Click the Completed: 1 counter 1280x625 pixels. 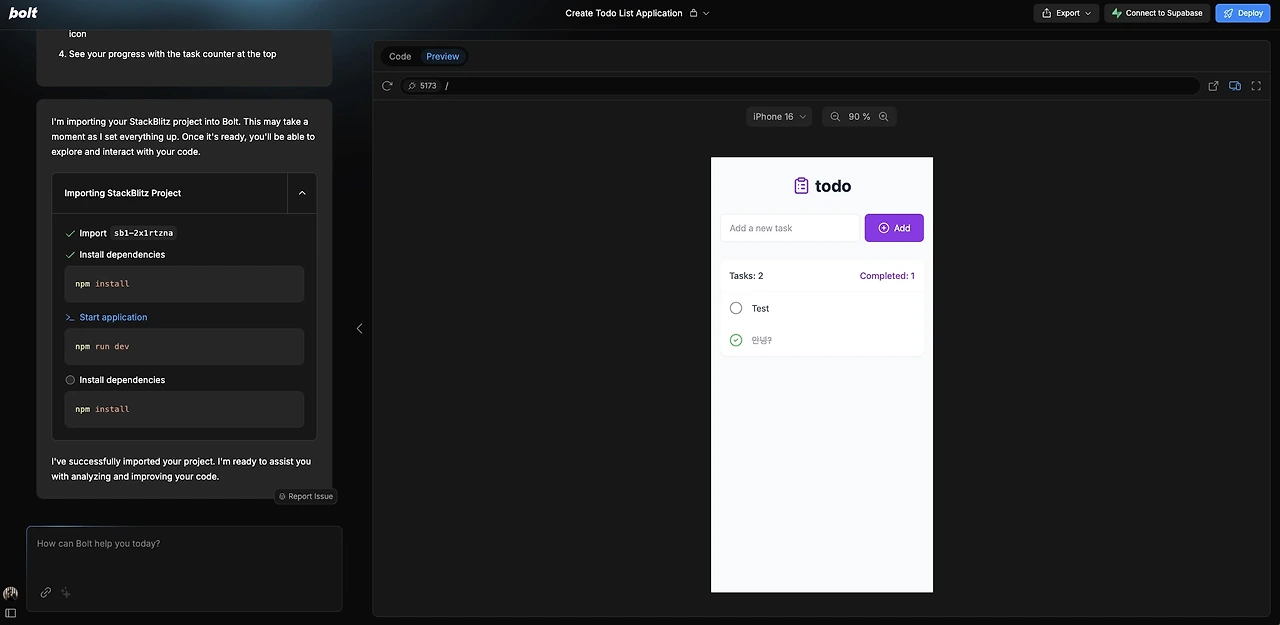(x=887, y=276)
